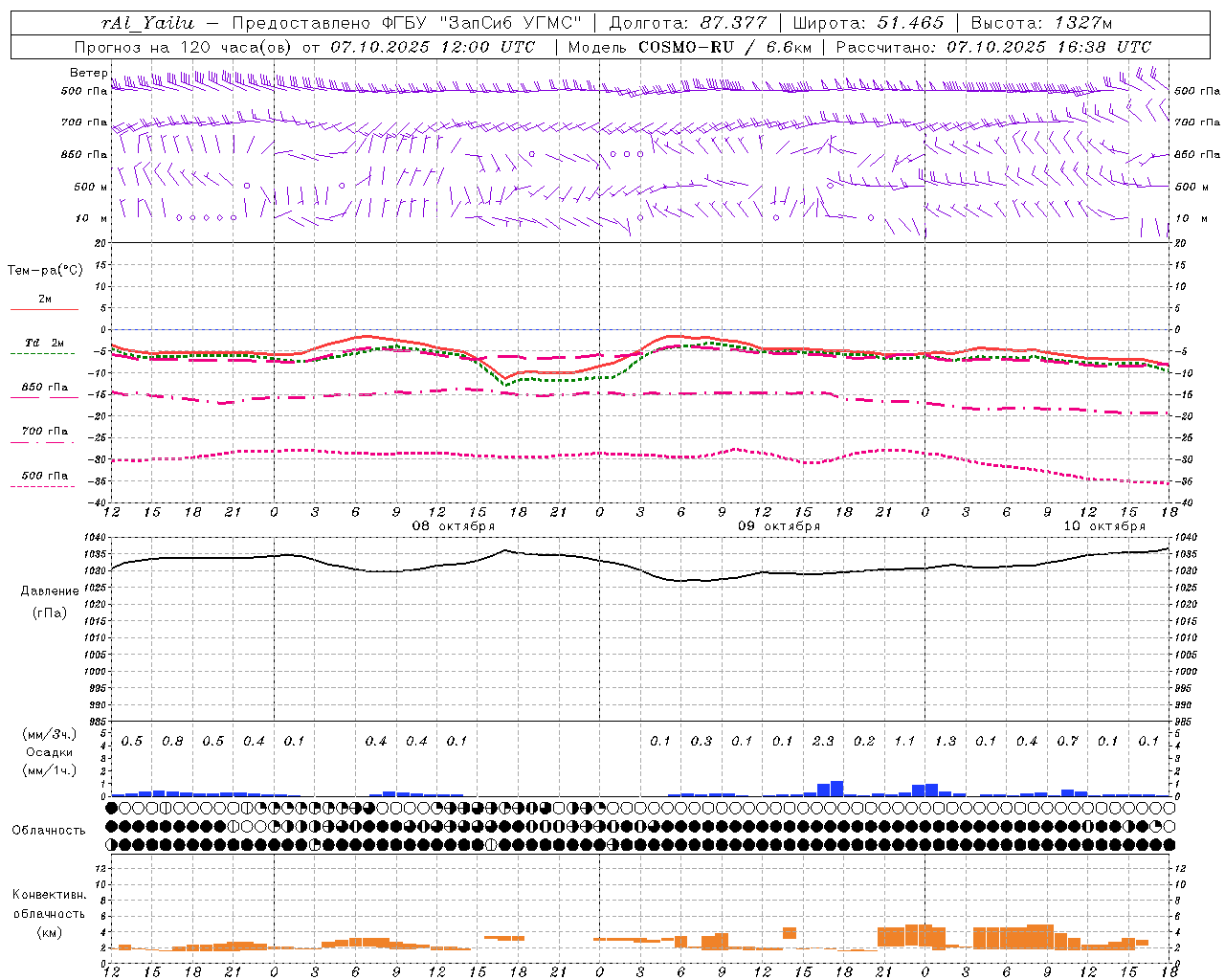1225x980 pixels.
Task: Click the Давление panel label
Action: tap(50, 591)
